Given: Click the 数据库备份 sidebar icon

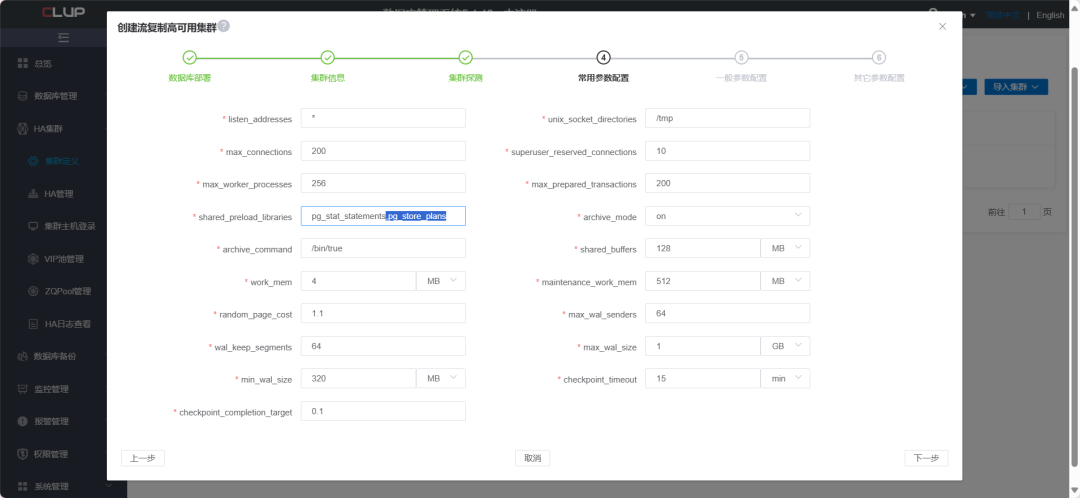Looking at the screenshot, I should coord(23,356).
